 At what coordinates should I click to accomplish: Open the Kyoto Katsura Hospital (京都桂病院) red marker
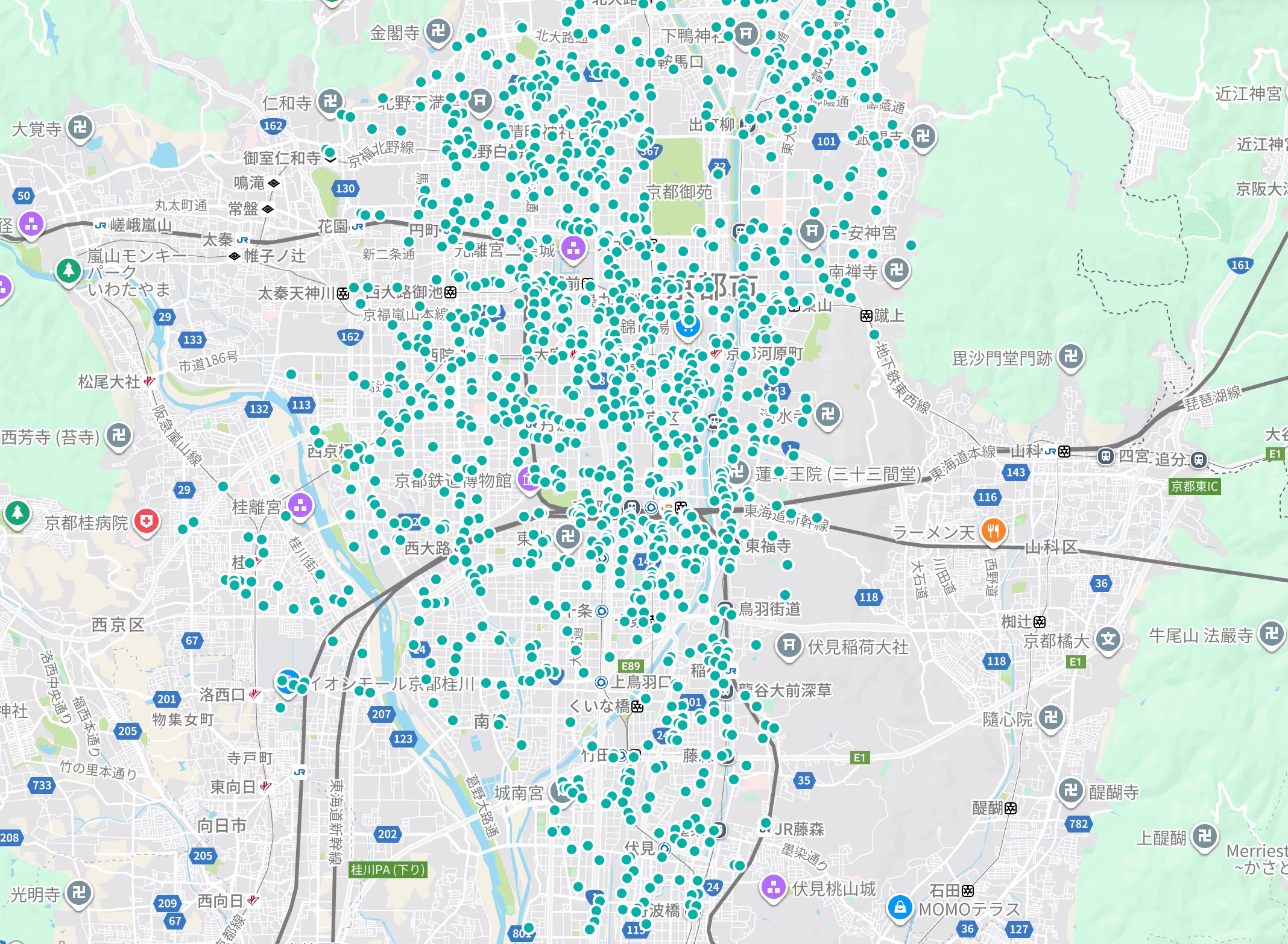tap(147, 521)
